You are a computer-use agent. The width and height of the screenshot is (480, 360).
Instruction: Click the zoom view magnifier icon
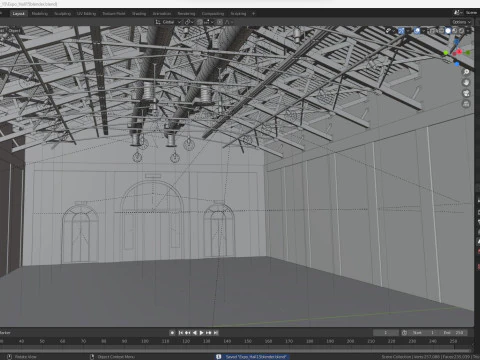(466, 72)
